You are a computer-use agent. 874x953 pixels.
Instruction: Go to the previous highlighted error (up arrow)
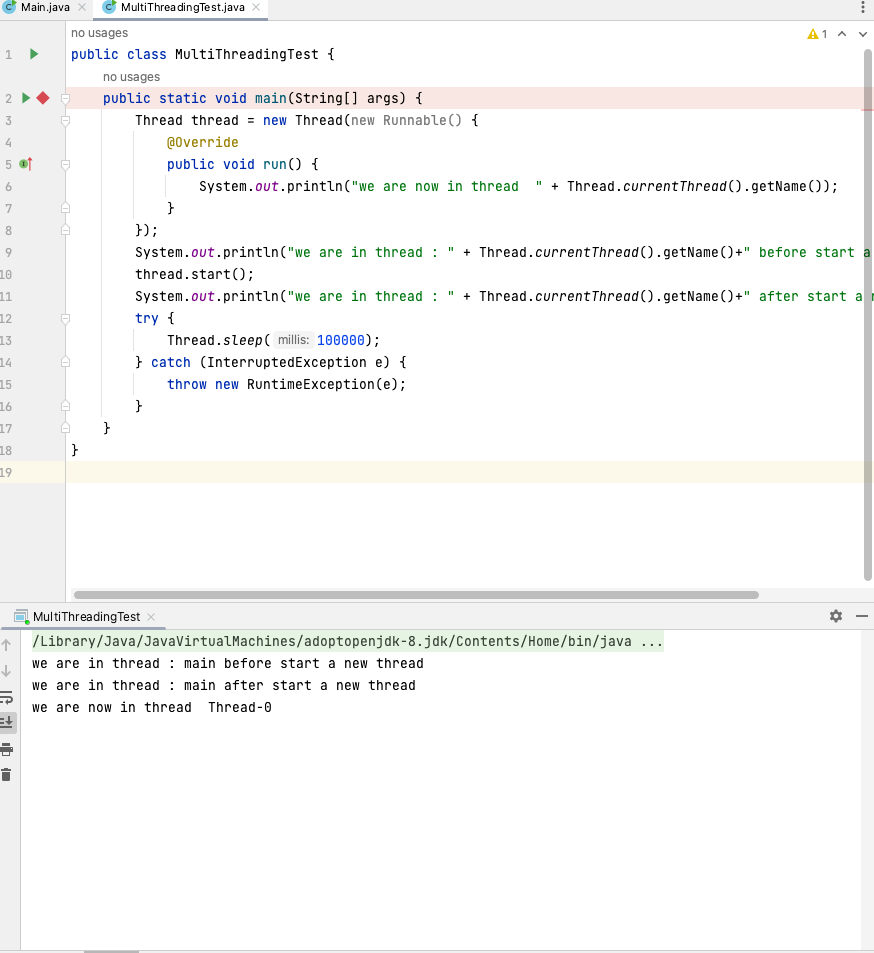[x=842, y=34]
